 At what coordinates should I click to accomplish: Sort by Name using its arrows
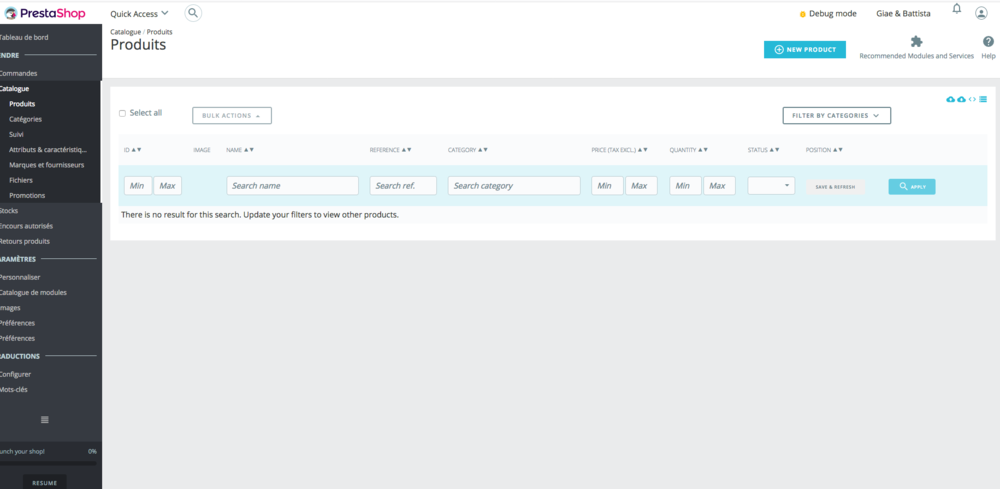pos(249,150)
